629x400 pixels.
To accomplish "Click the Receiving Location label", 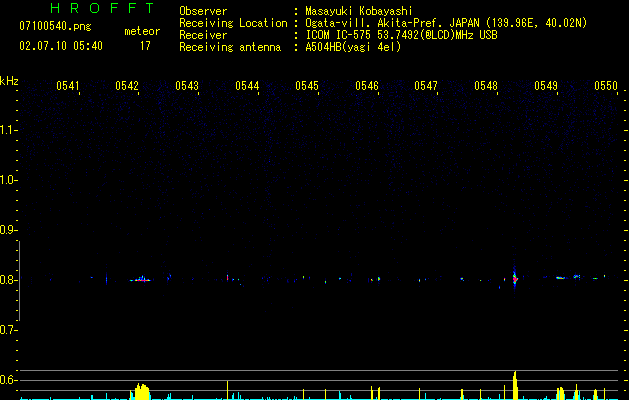I will (233, 23).
